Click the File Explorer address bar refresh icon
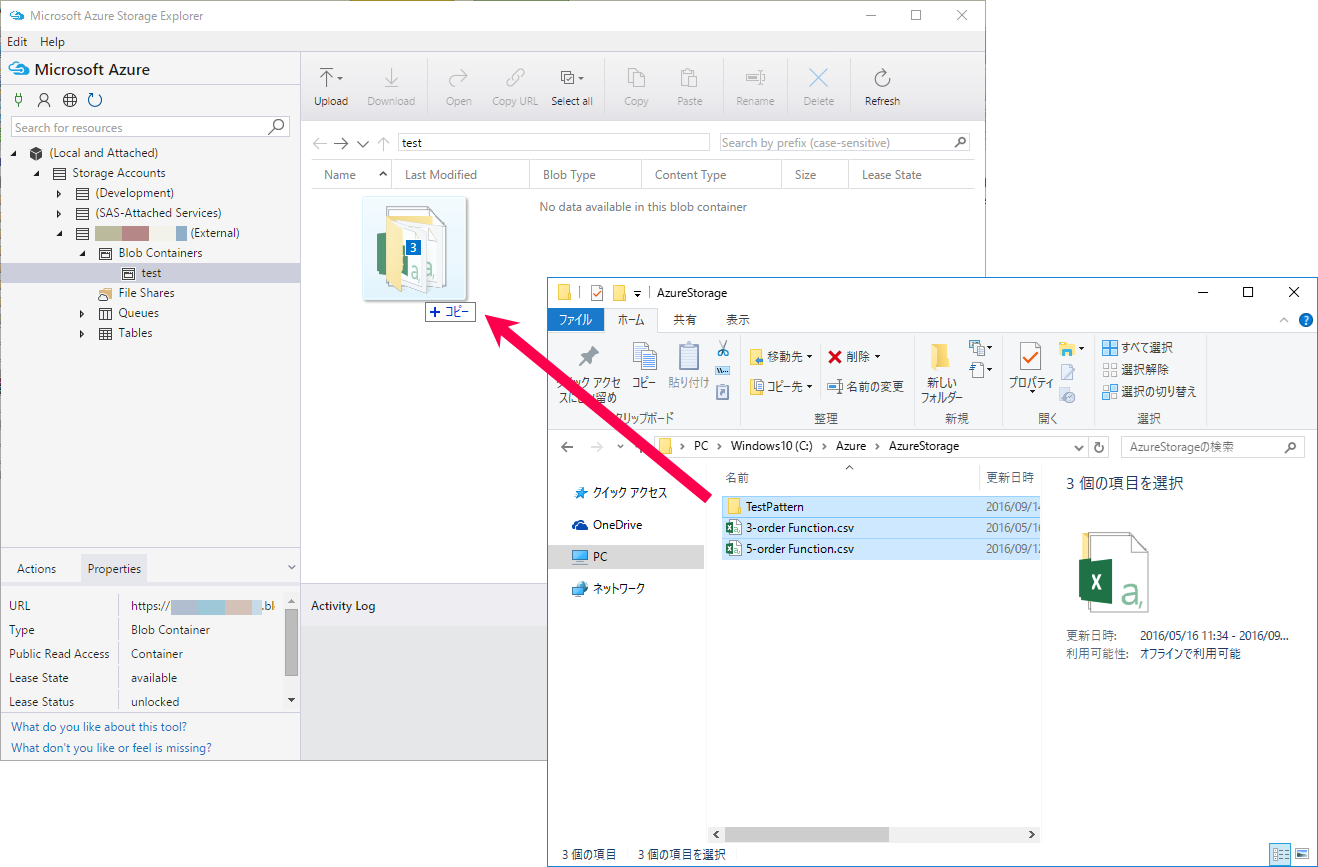Viewport: 1318px width, 867px height. click(x=1100, y=447)
